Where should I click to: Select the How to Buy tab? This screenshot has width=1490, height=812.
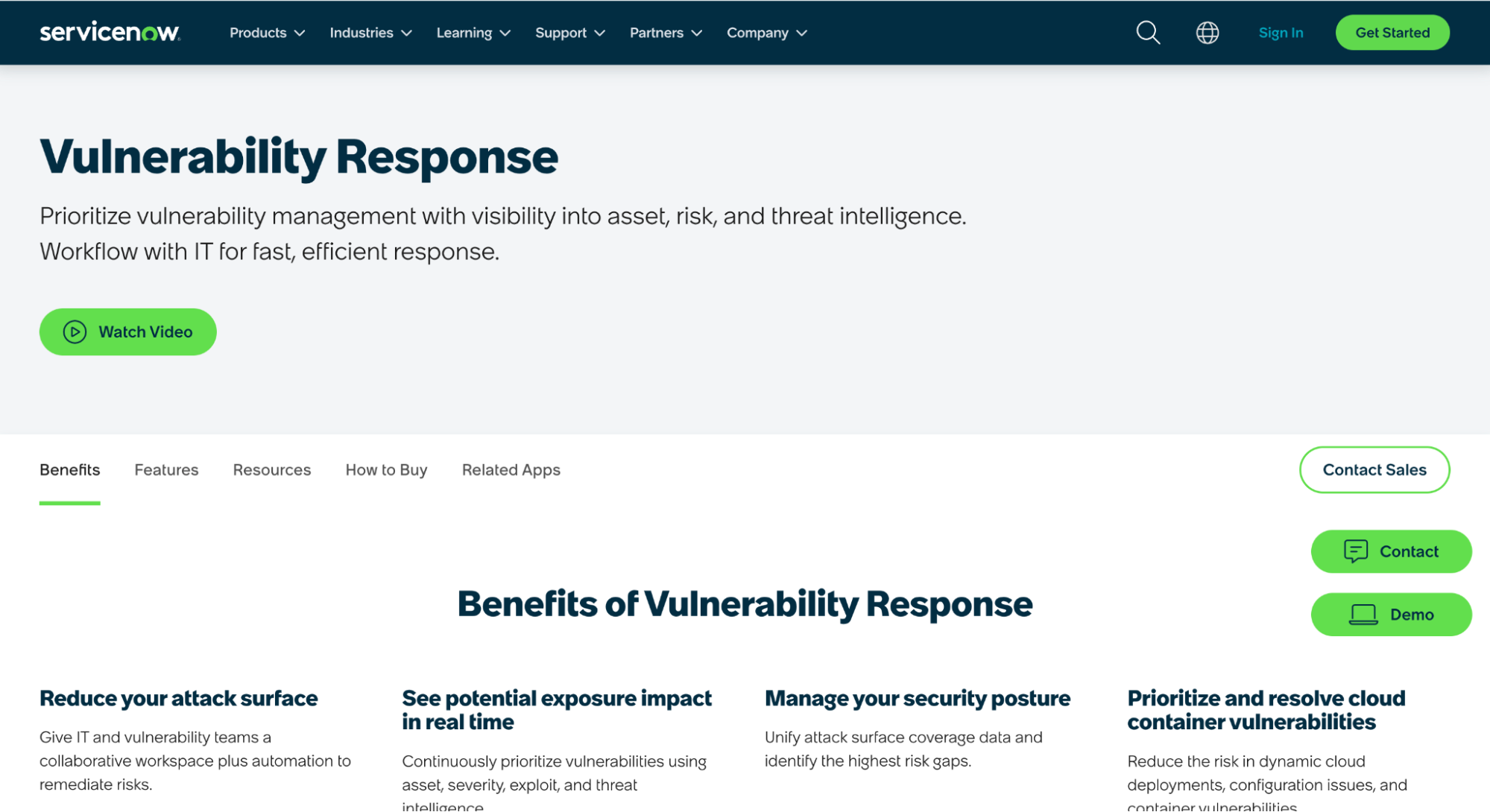click(x=386, y=469)
